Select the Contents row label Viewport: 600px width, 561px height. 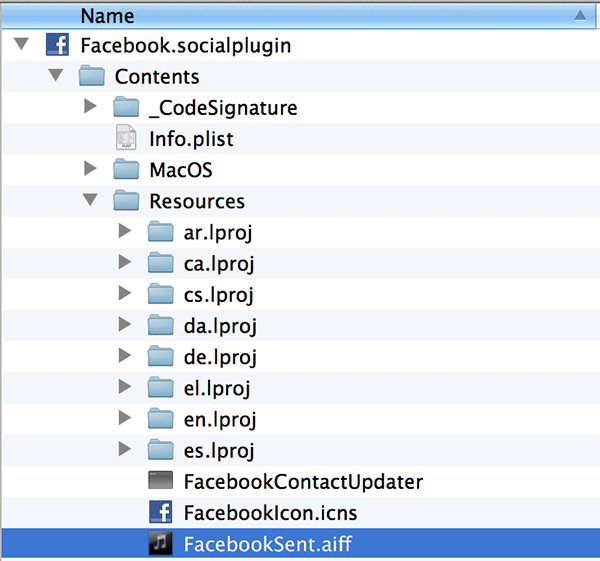pos(157,77)
